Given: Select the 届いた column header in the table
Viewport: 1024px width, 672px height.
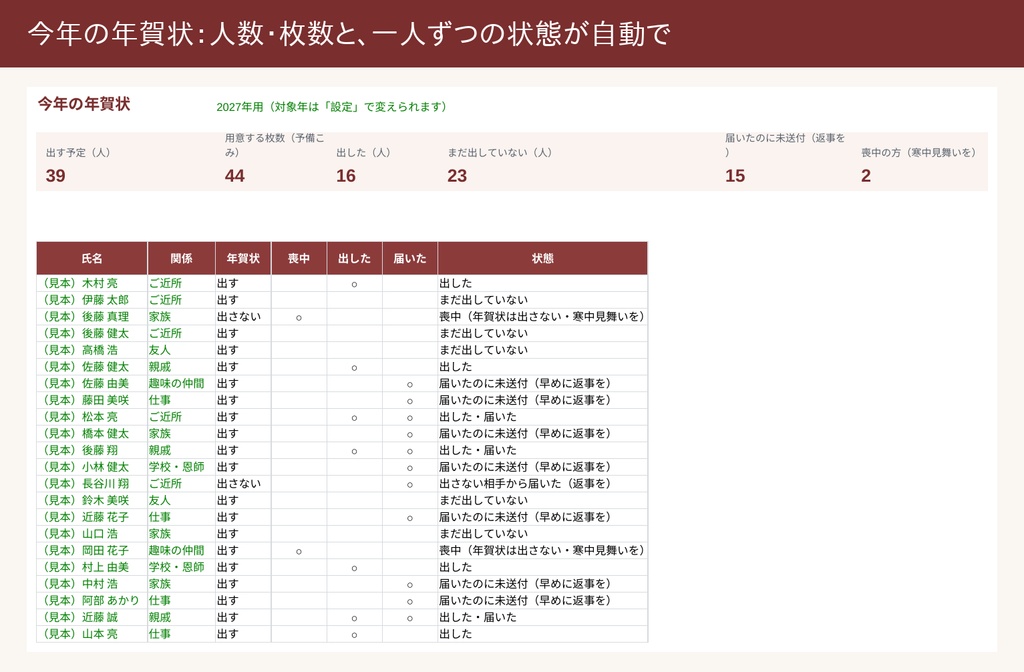Looking at the screenshot, I should 409,259.
